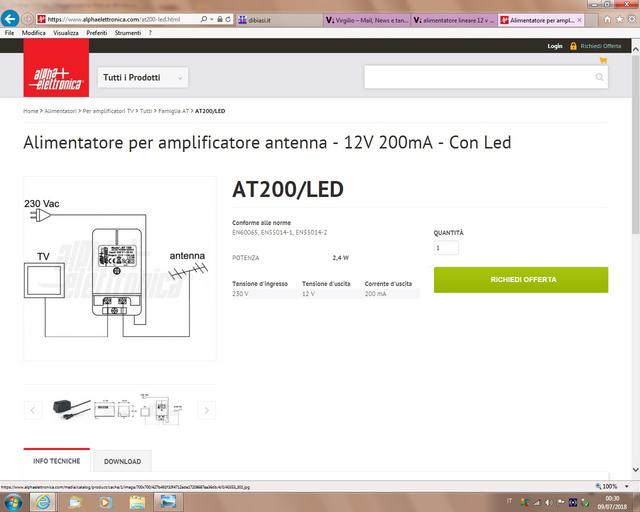Viewport: 640px width, 512px height.
Task: Go back with the browser back arrow
Action: pyautogui.click(x=10, y=19)
